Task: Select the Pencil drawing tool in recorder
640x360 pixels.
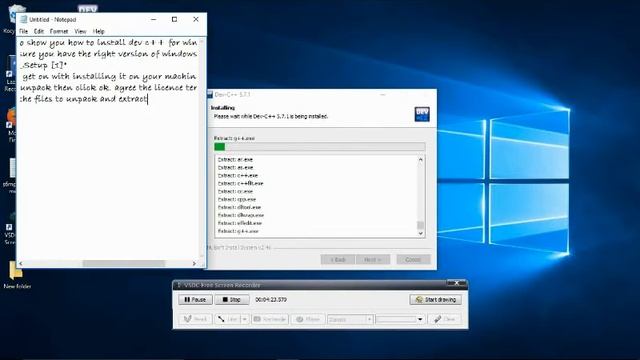Action: pyautogui.click(x=195, y=319)
